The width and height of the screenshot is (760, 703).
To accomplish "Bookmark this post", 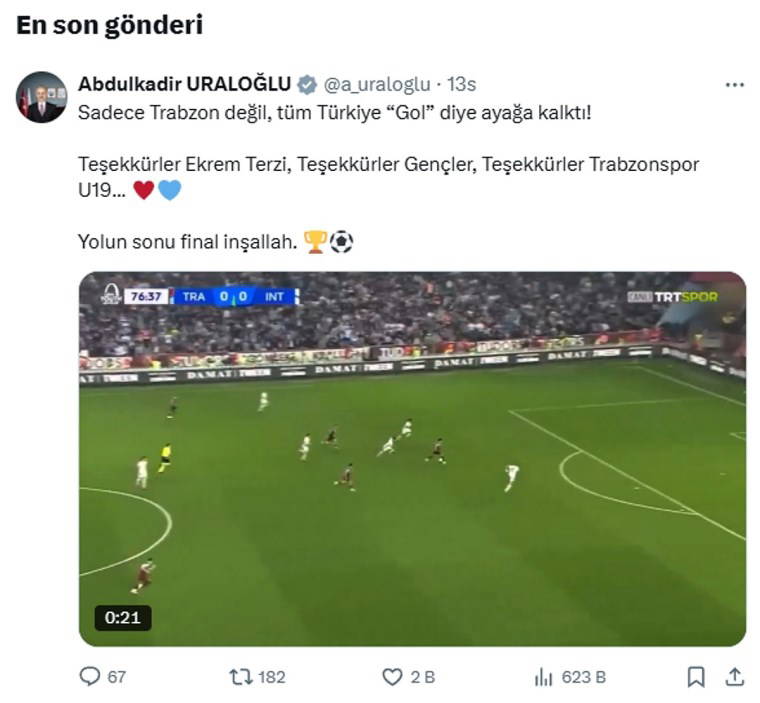I will pyautogui.click(x=696, y=677).
